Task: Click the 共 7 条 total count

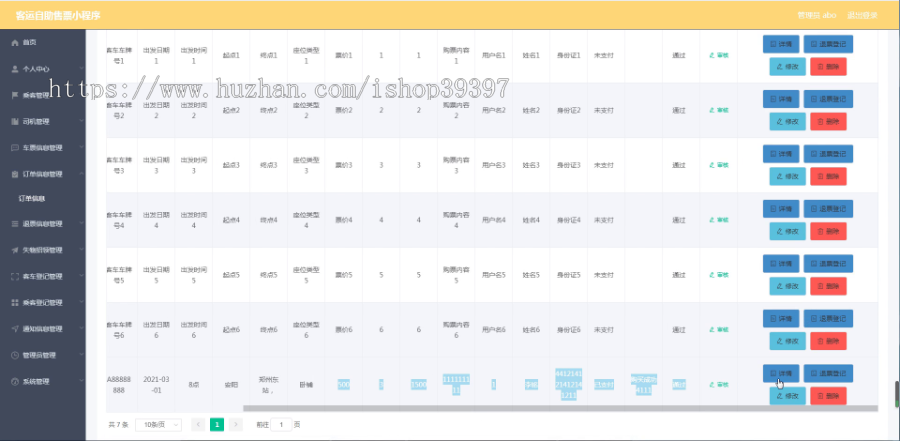Action: coord(118,425)
